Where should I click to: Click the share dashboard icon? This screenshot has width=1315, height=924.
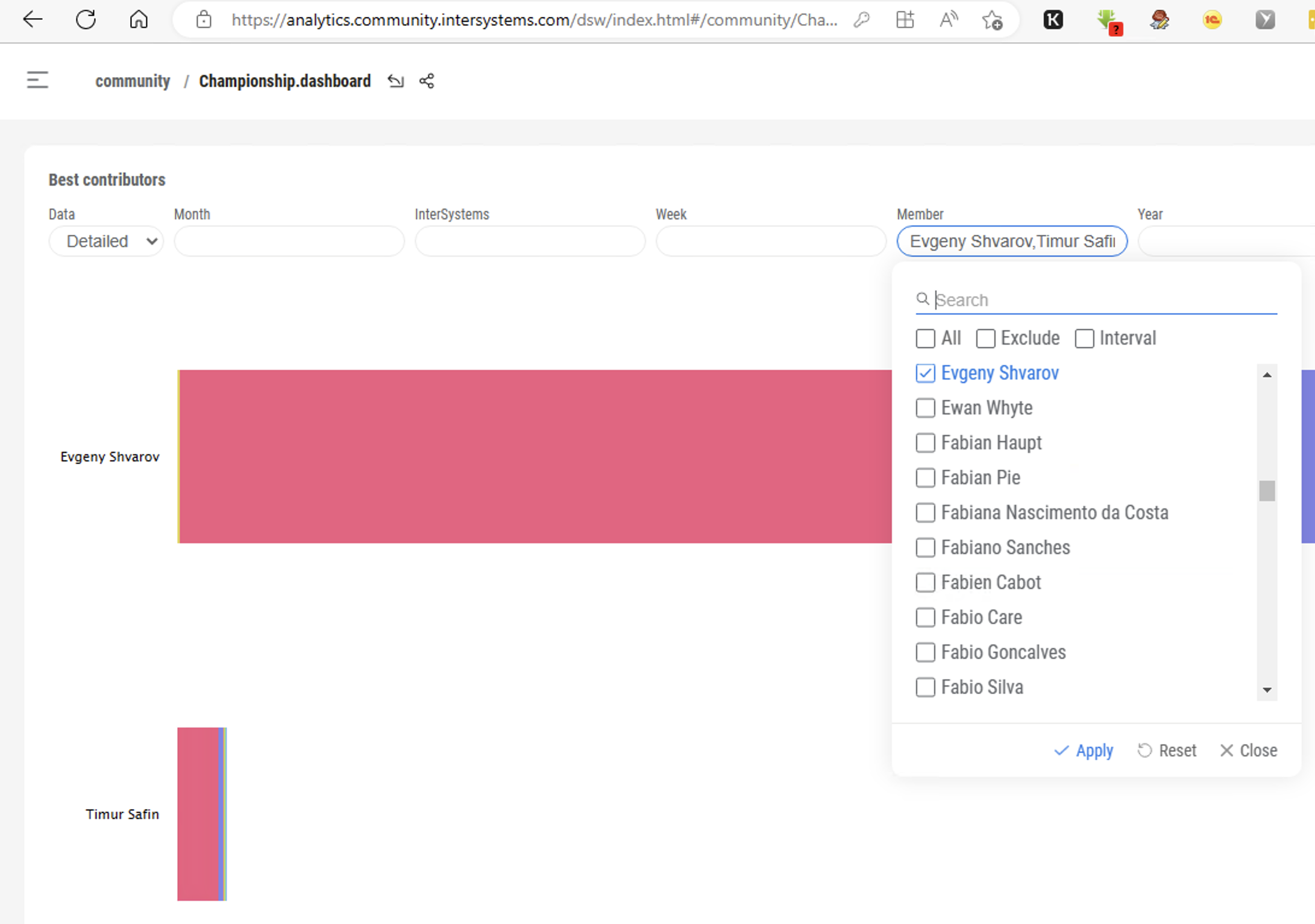coord(427,81)
